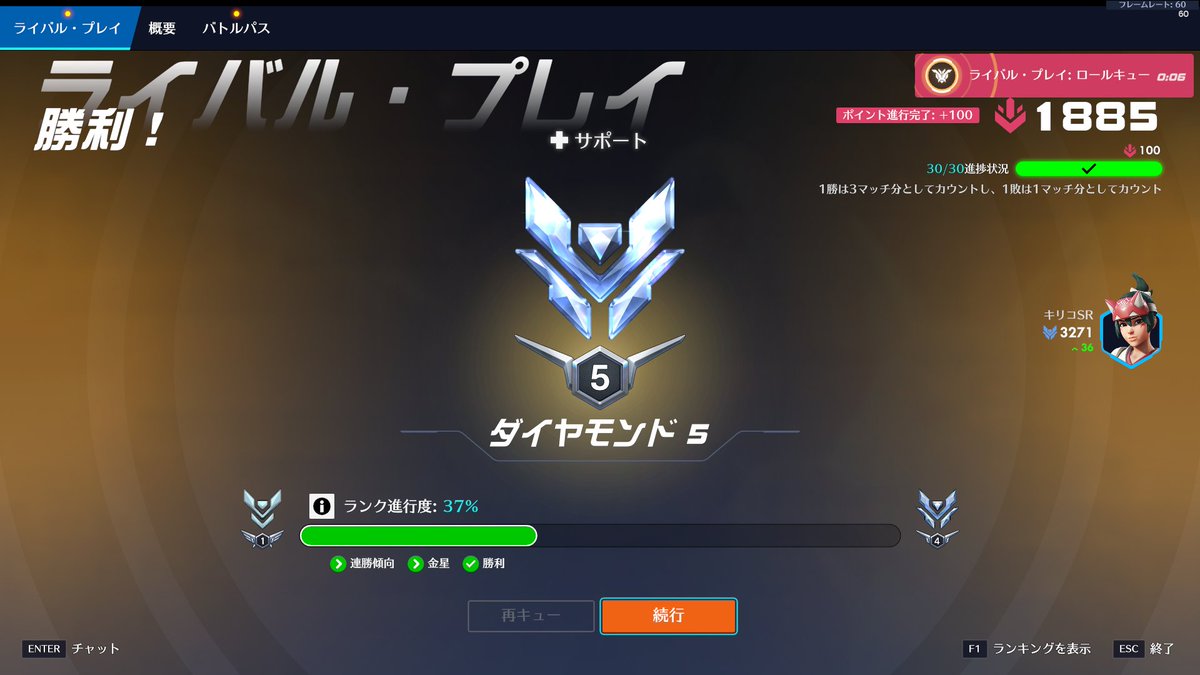The width and height of the screenshot is (1200, 675).
Task: Click the キリコSR label
Action: click(x=1068, y=315)
